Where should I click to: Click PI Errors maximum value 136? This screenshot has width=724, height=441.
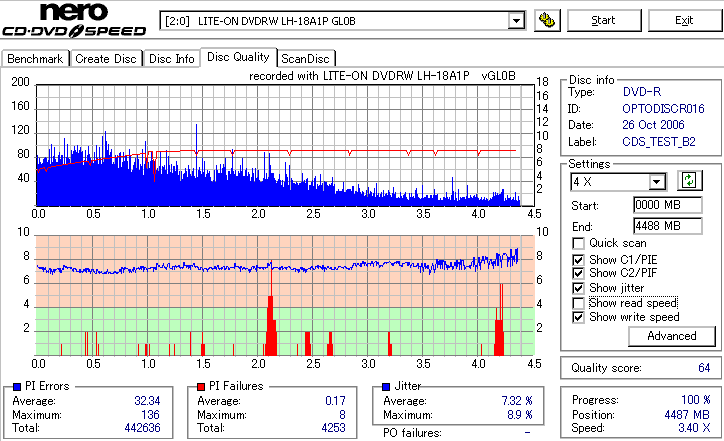coord(151,415)
